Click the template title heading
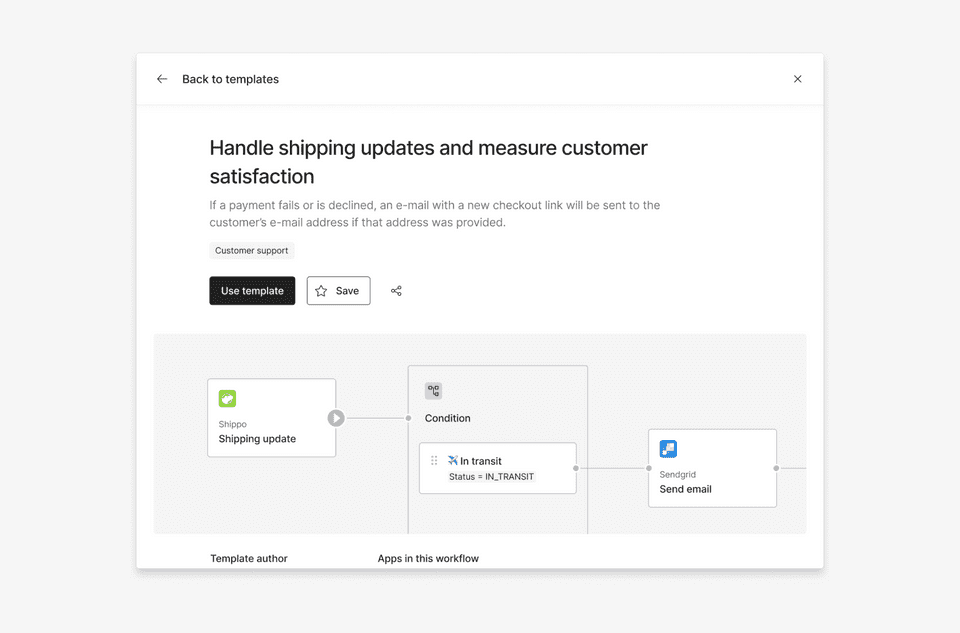This screenshot has width=960, height=633. click(x=429, y=162)
